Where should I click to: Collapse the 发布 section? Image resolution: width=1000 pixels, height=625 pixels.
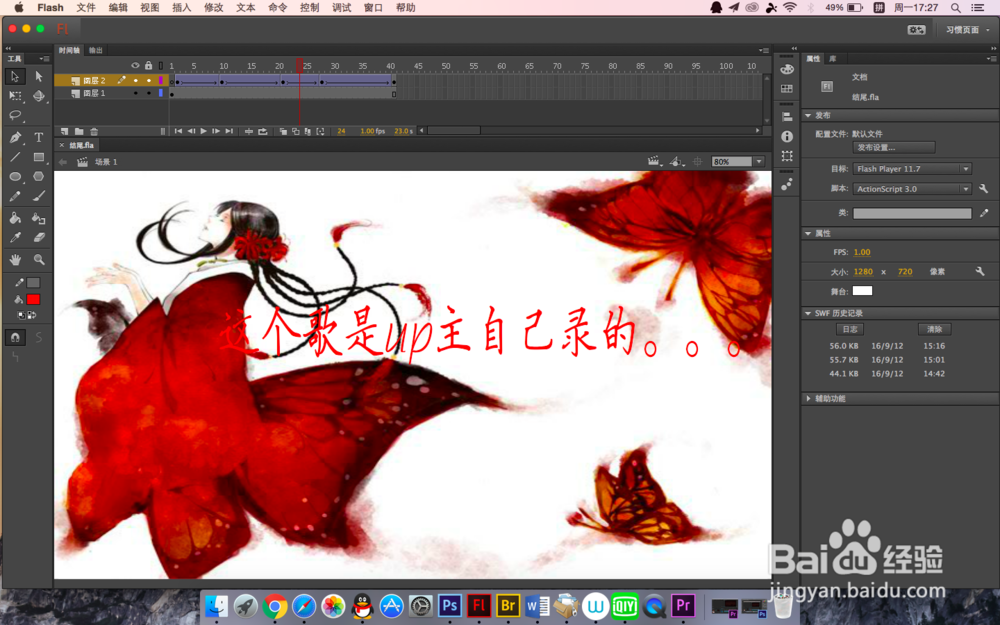point(808,115)
